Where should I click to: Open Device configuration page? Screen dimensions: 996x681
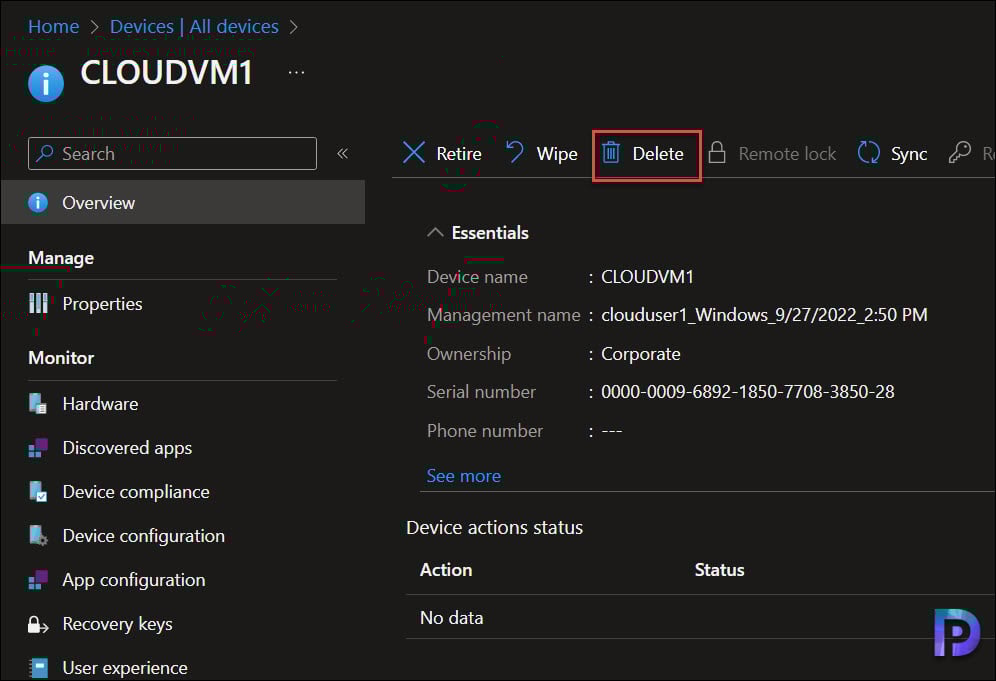144,536
